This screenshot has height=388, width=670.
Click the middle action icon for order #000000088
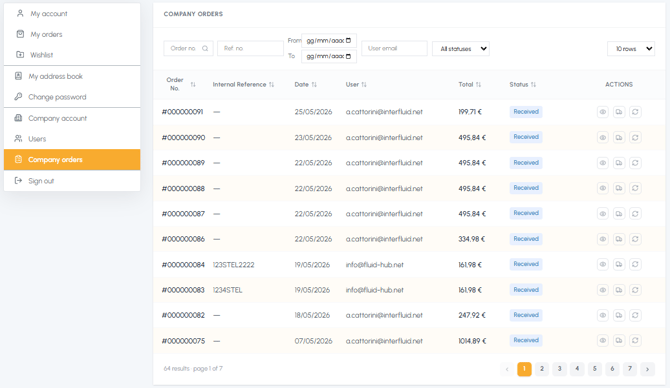(619, 188)
